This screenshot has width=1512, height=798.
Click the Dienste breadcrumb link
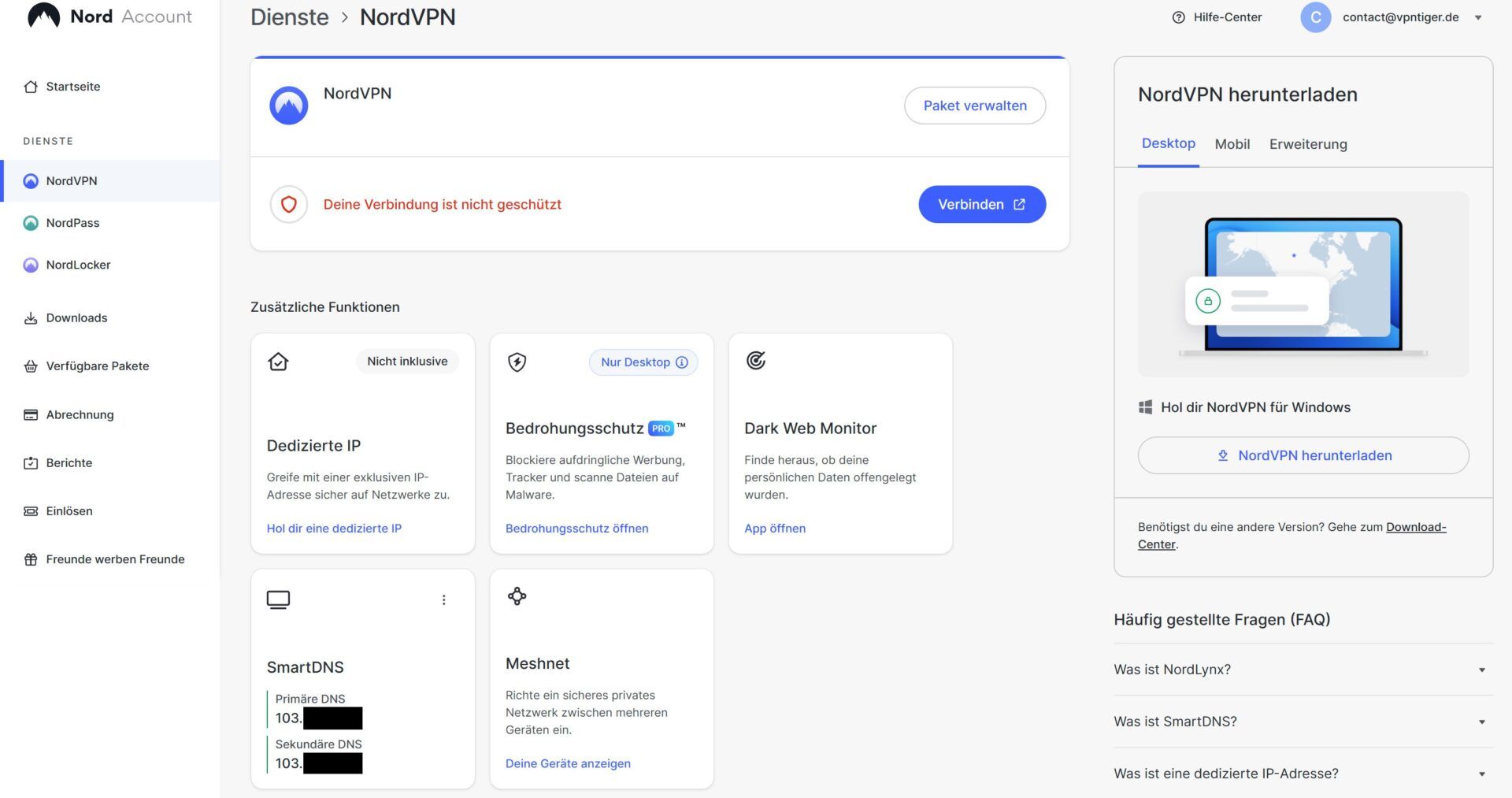click(290, 17)
